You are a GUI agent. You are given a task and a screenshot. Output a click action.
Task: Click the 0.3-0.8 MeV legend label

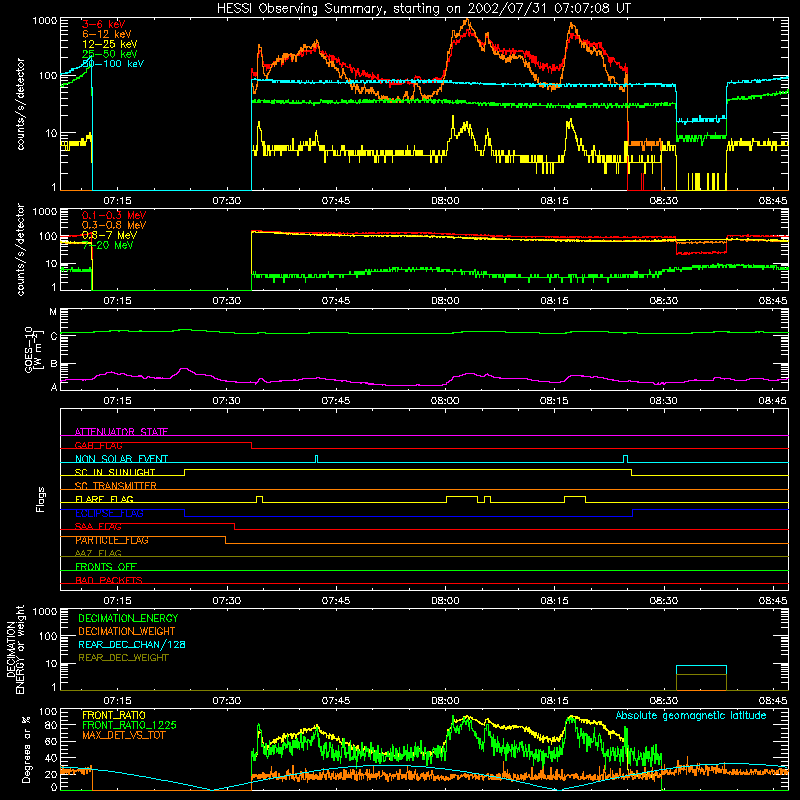(x=114, y=225)
